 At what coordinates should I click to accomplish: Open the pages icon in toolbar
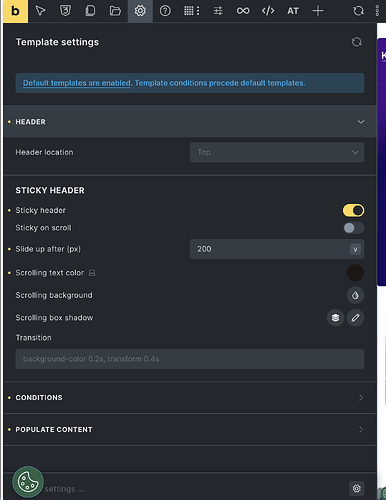pos(90,11)
